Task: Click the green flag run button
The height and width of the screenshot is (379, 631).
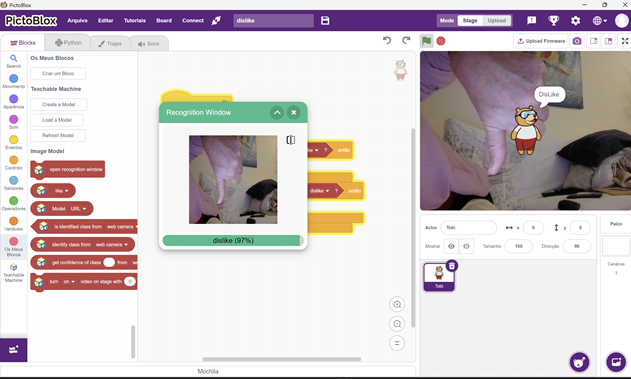Action: point(427,41)
